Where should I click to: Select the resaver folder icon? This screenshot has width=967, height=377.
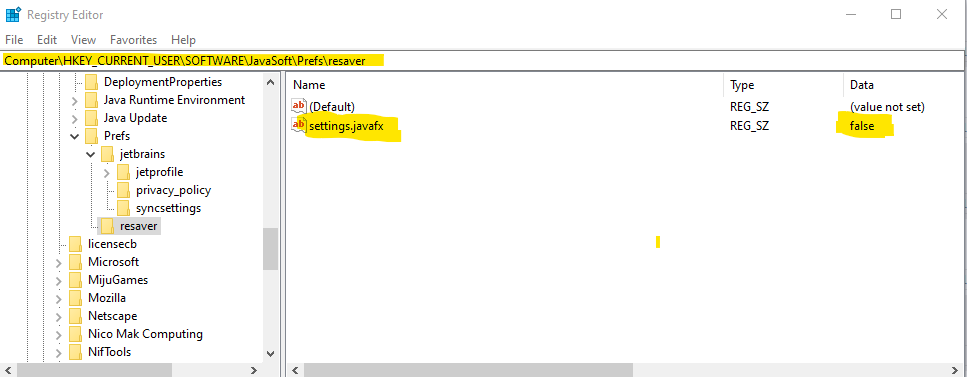pos(107,226)
